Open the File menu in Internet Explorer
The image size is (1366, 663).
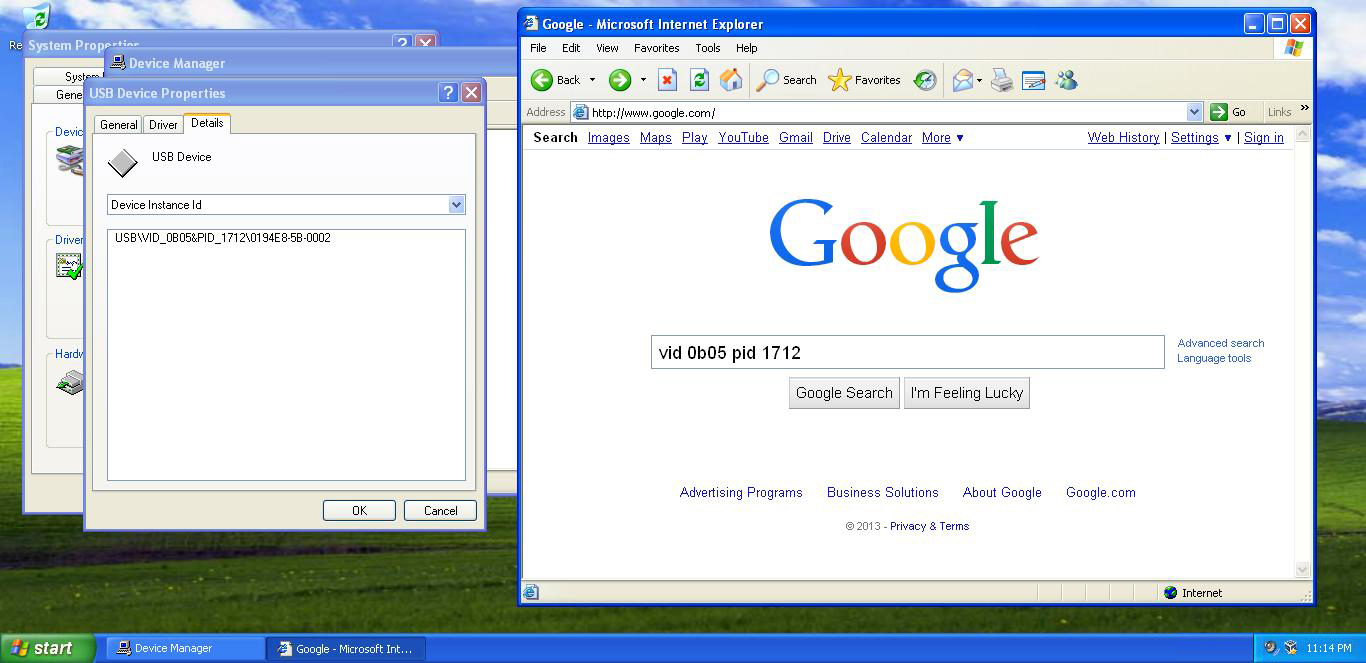pos(538,48)
